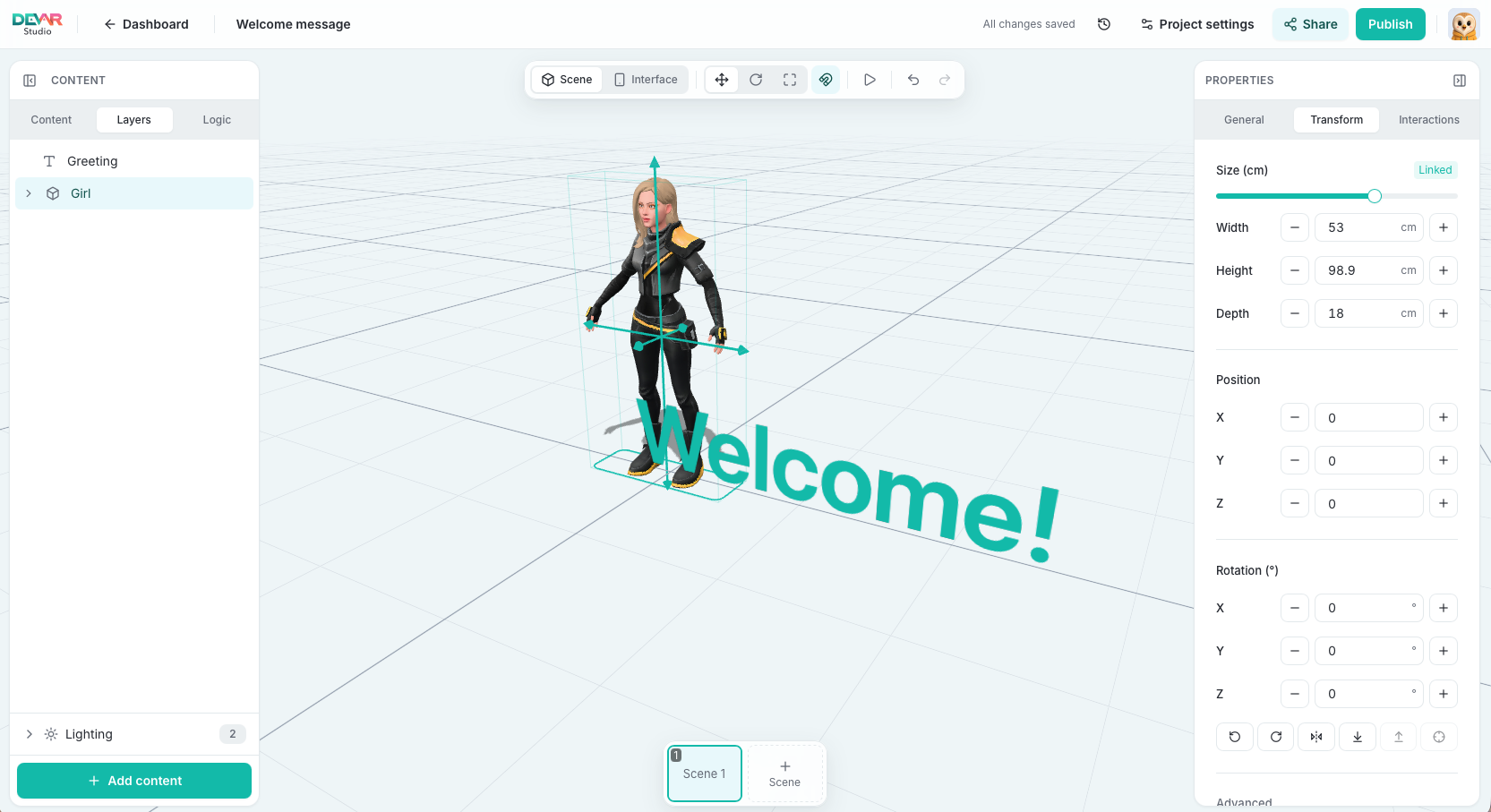Select the Scene 1 thumbnail
1491x812 pixels.
[x=705, y=774]
